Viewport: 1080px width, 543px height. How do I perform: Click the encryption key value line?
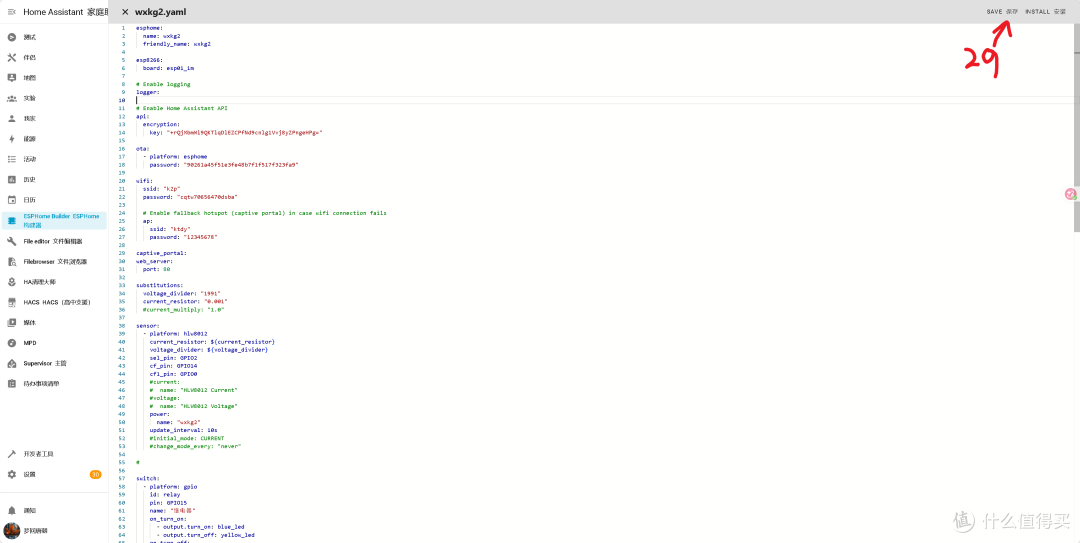[x=236, y=132]
